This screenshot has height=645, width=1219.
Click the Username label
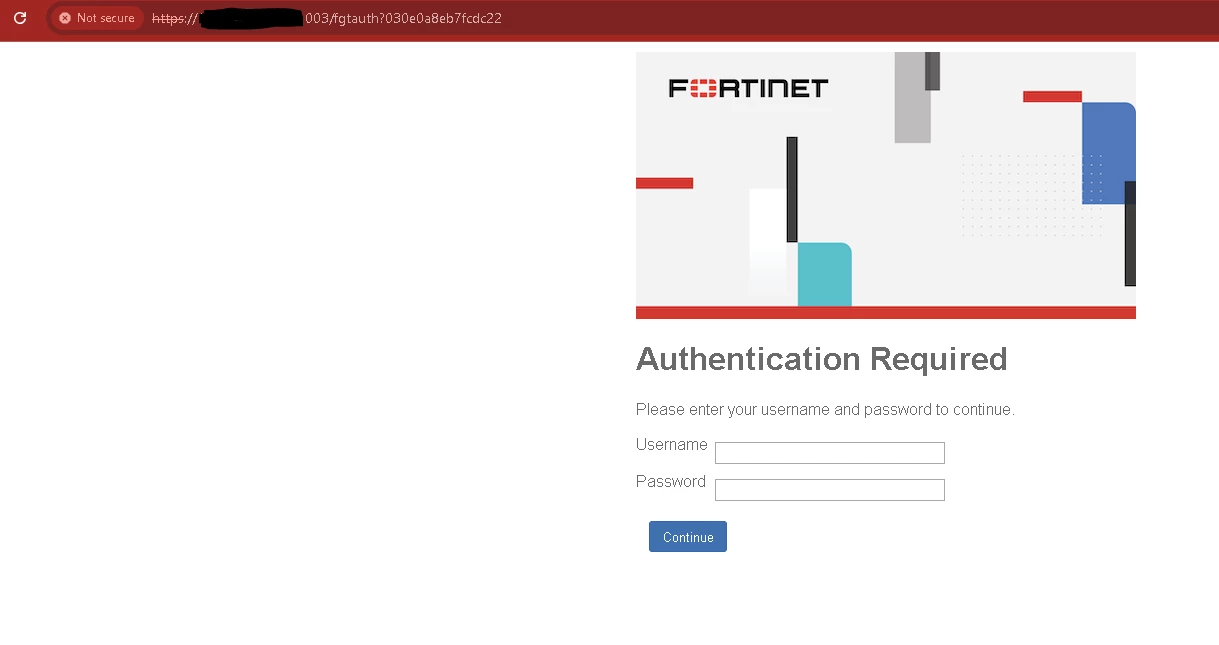(671, 444)
